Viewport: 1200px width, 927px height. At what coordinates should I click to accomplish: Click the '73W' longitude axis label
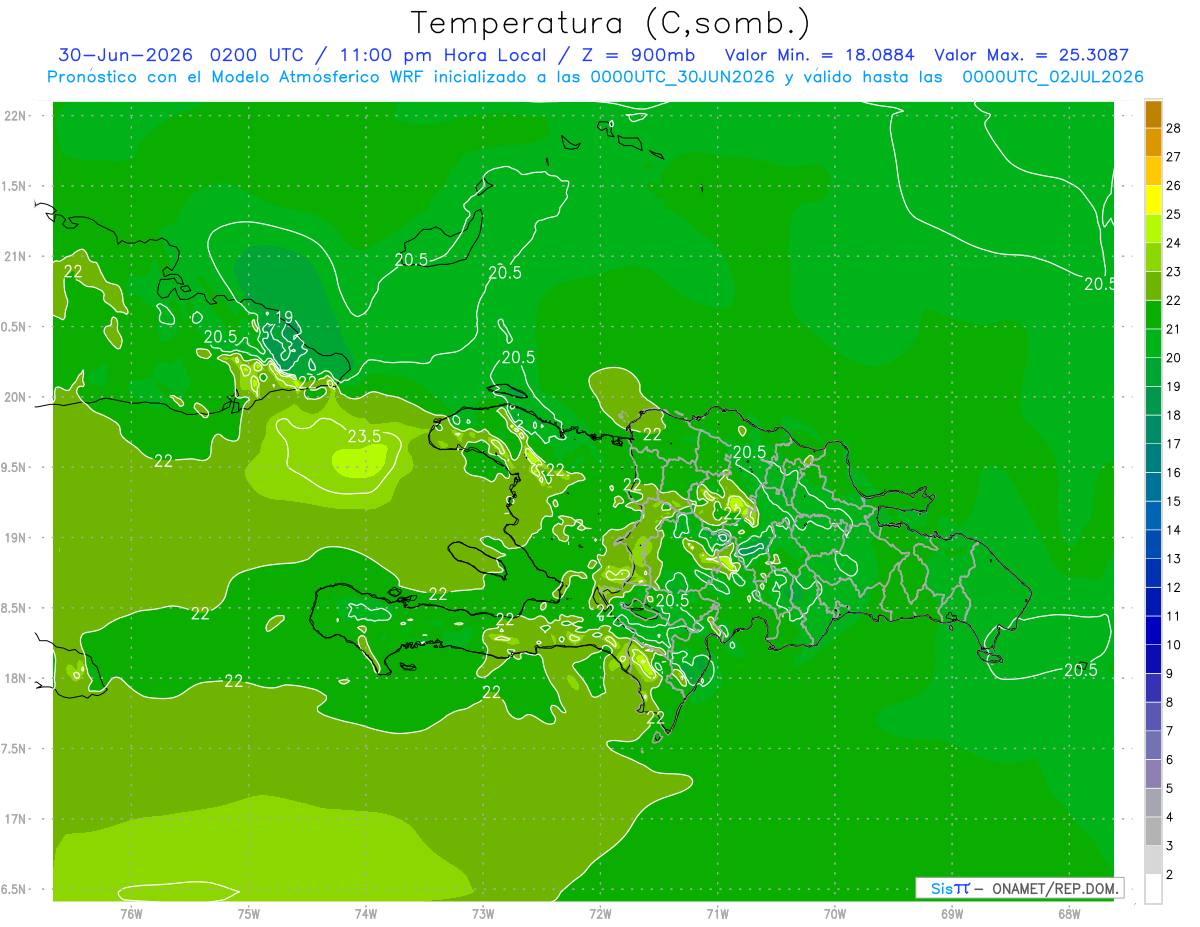point(483,913)
